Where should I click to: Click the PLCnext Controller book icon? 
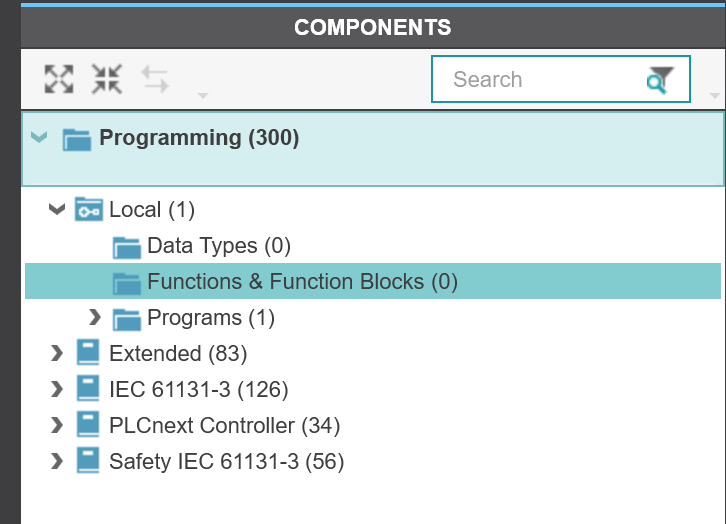[88, 424]
